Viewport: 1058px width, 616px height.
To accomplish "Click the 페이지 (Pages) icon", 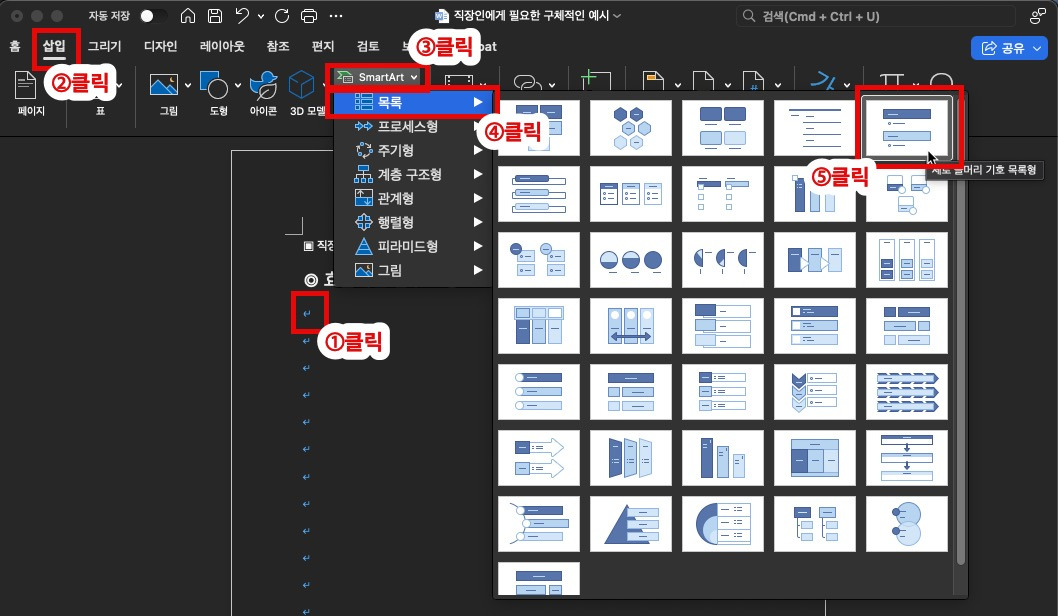I will (26, 86).
